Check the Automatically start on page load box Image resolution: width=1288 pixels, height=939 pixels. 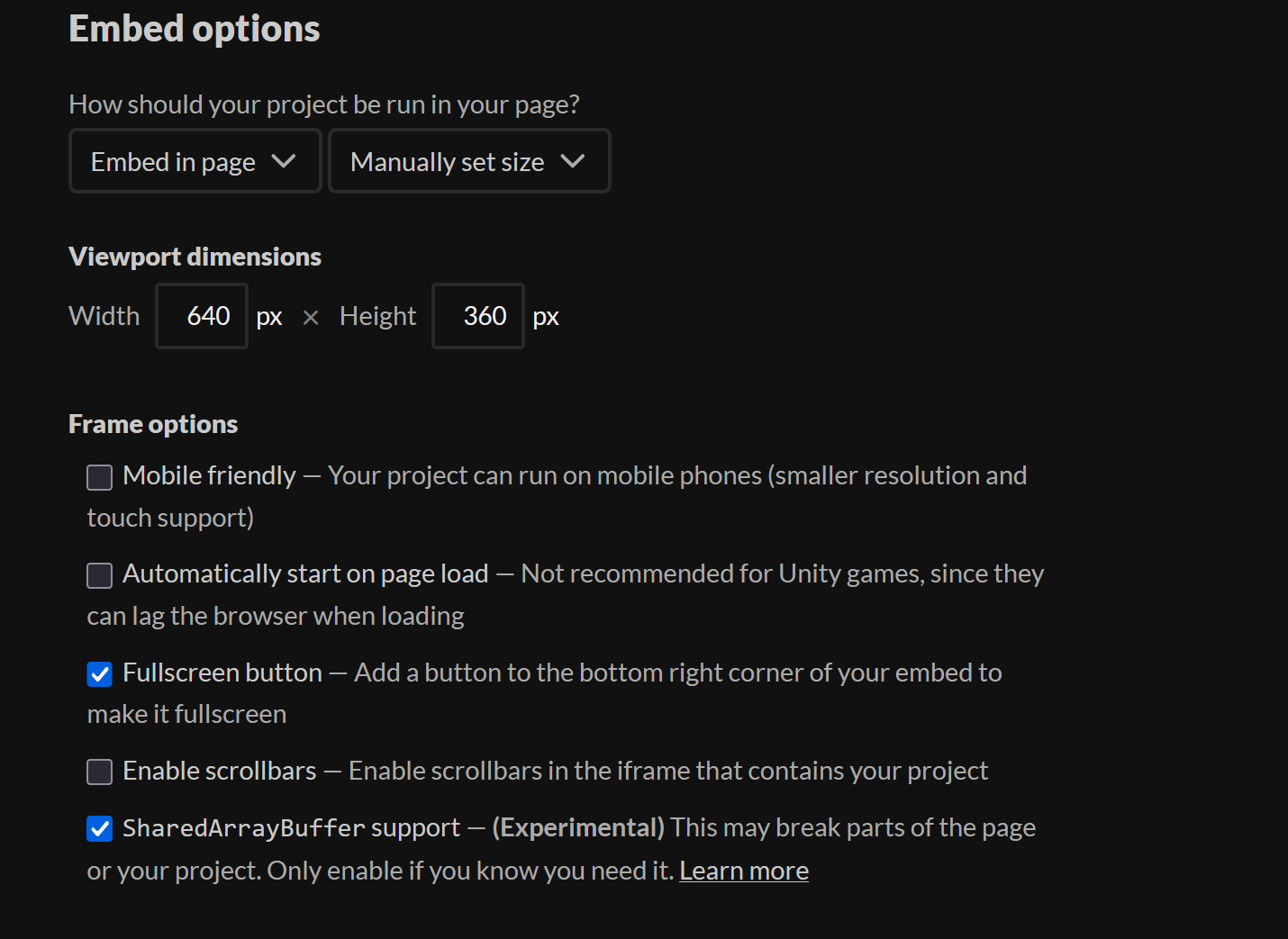click(100, 575)
